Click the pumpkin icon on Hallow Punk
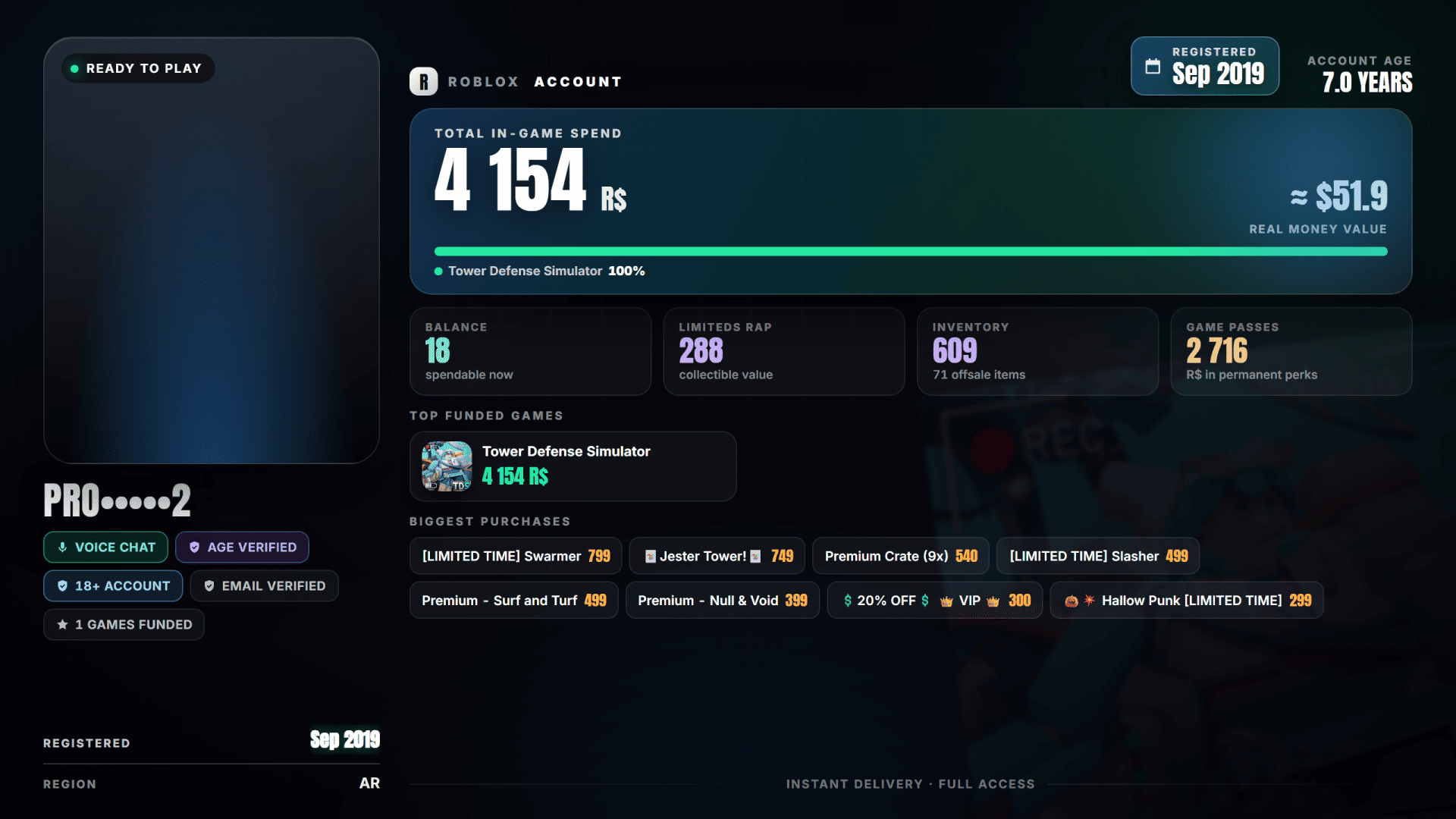Image resolution: width=1456 pixels, height=819 pixels. point(1072,601)
